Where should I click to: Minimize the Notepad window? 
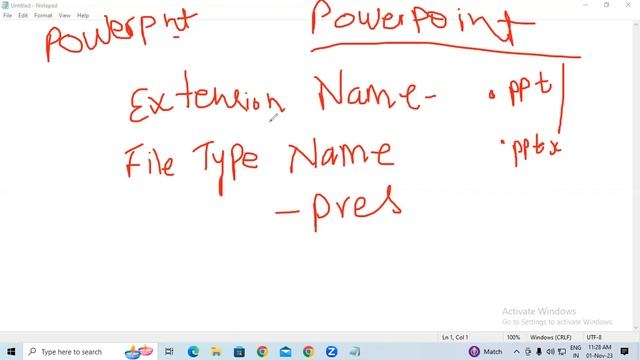[x=585, y=5]
